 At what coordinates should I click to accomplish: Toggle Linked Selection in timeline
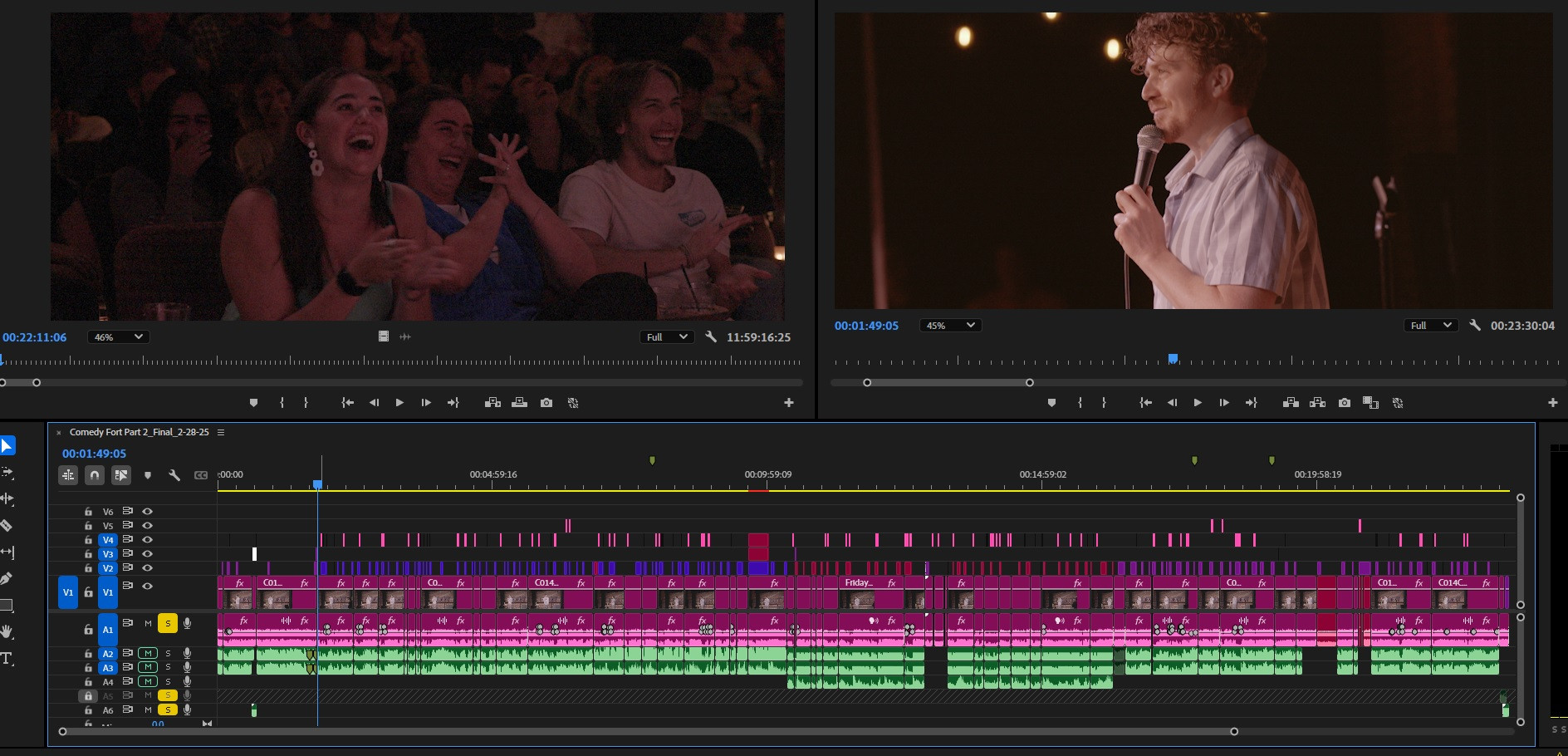[121, 475]
